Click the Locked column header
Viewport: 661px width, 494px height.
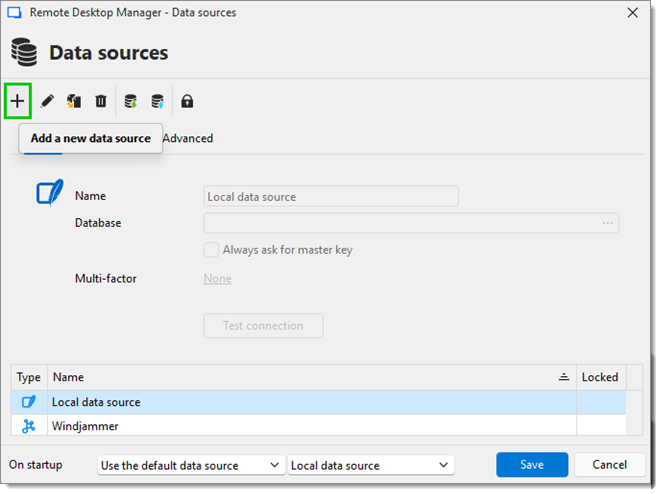coord(601,377)
